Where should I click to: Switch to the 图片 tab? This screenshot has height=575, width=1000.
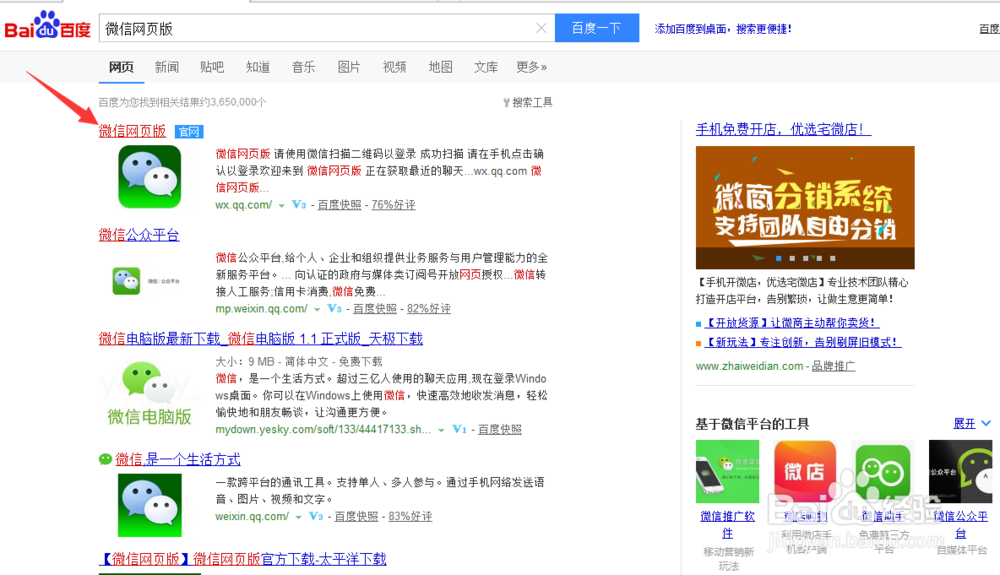[349, 67]
